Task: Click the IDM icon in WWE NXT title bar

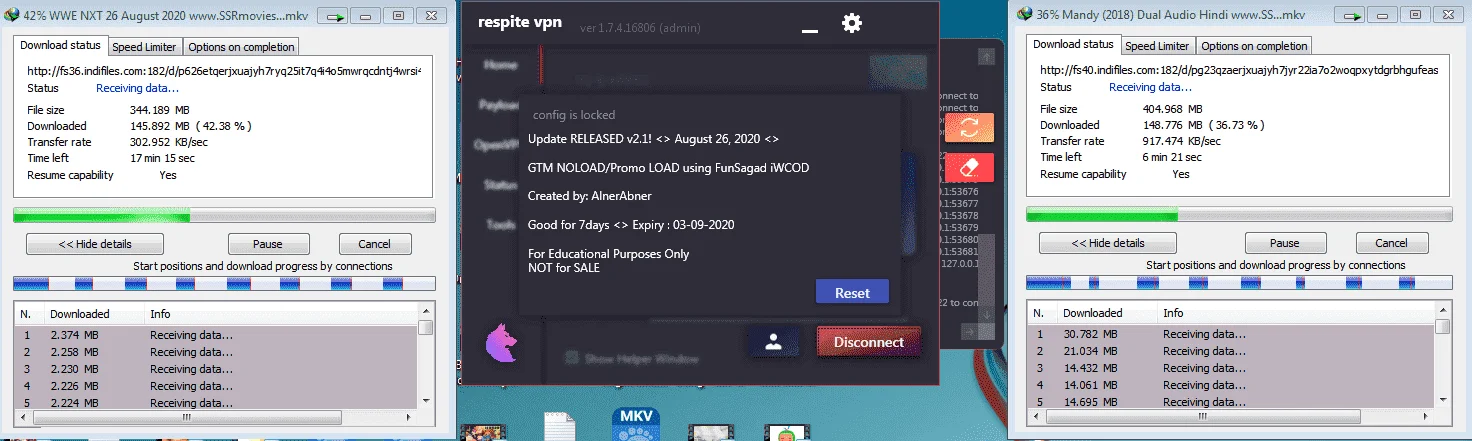Action: tap(12, 15)
